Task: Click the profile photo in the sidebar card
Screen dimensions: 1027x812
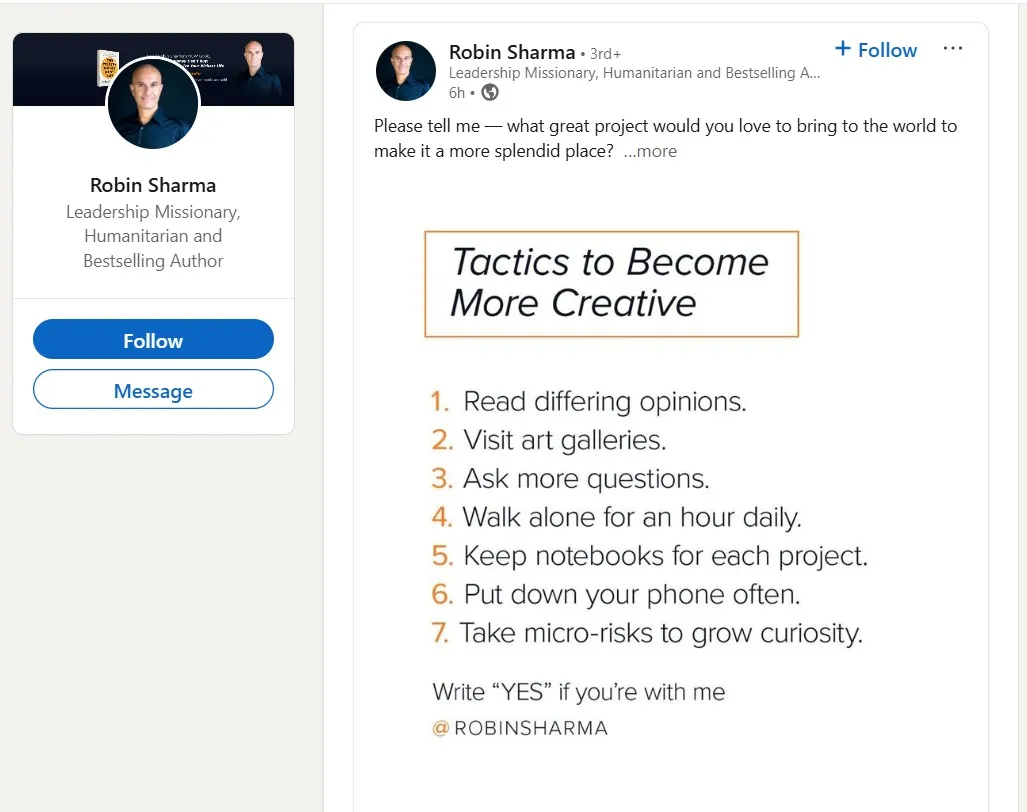Action: (x=152, y=103)
